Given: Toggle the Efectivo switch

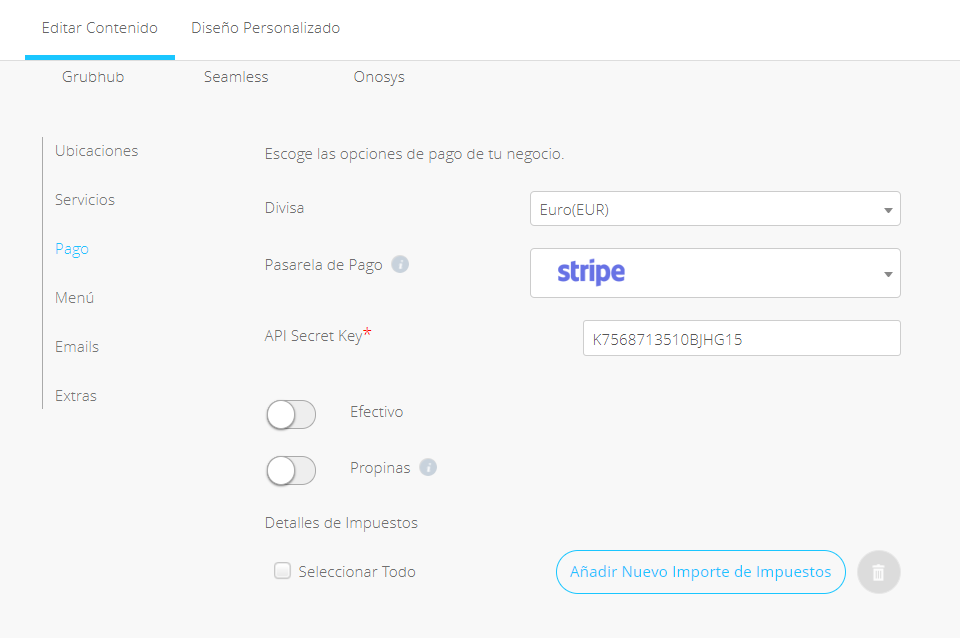Looking at the screenshot, I should pos(291,415).
